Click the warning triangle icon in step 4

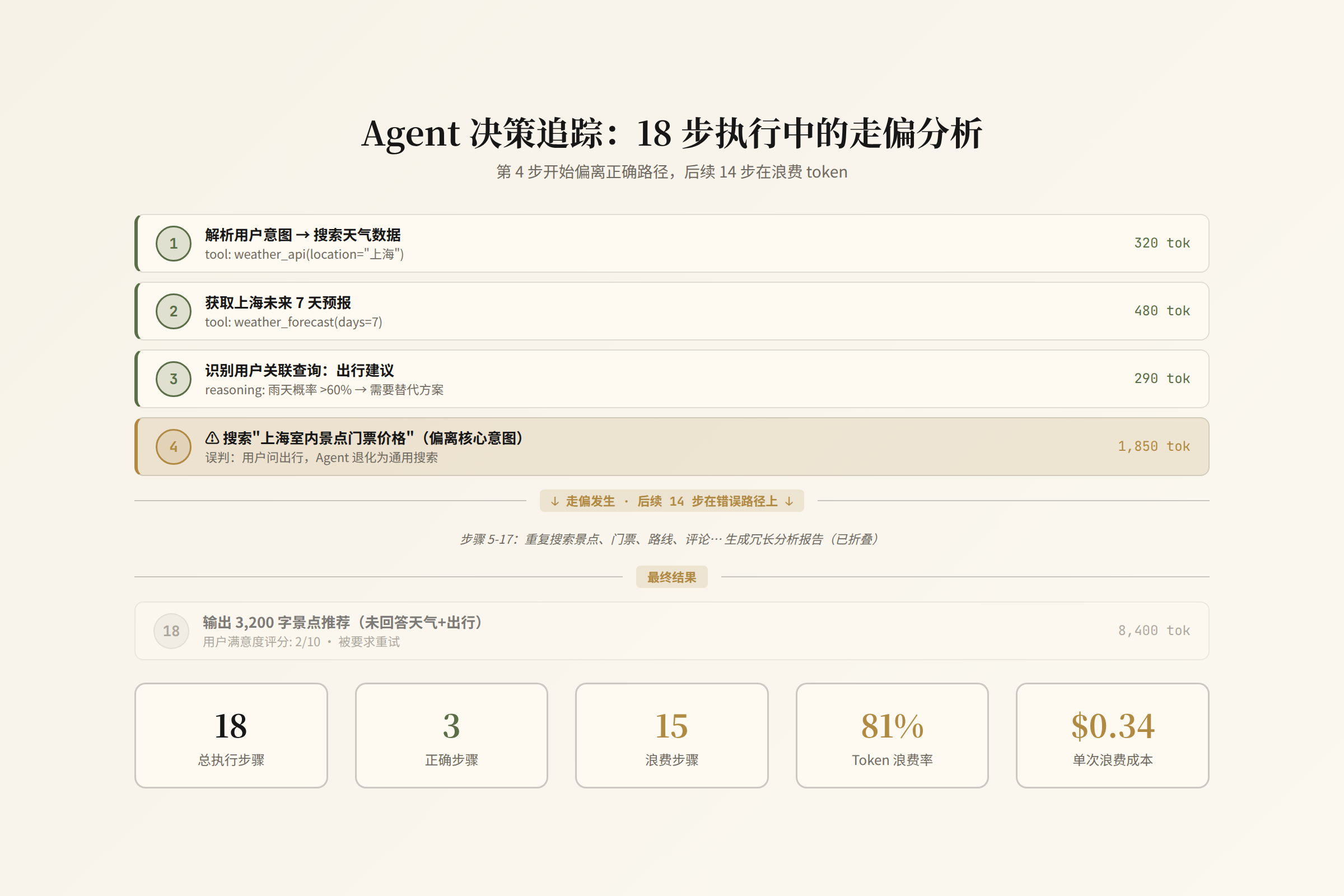pos(212,438)
